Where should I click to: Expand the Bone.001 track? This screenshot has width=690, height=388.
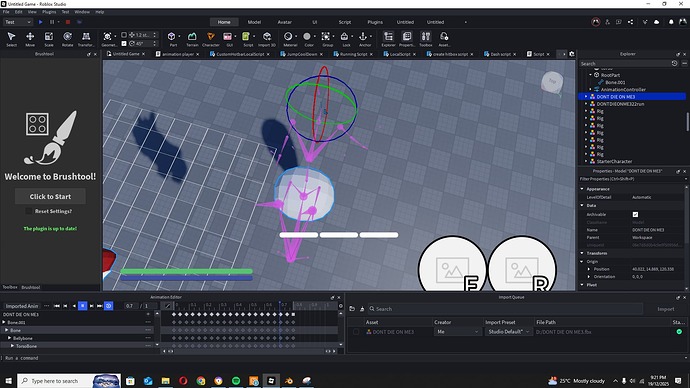coord(4,322)
